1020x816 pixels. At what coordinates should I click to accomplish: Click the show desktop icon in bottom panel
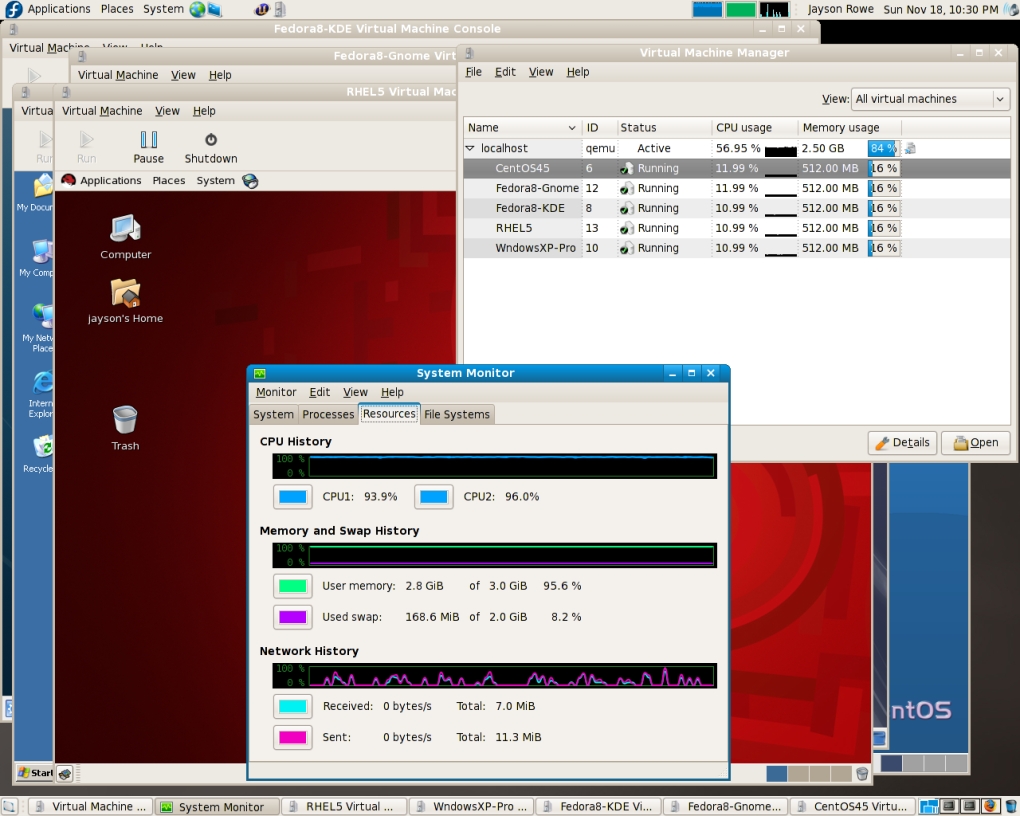click(x=8, y=807)
